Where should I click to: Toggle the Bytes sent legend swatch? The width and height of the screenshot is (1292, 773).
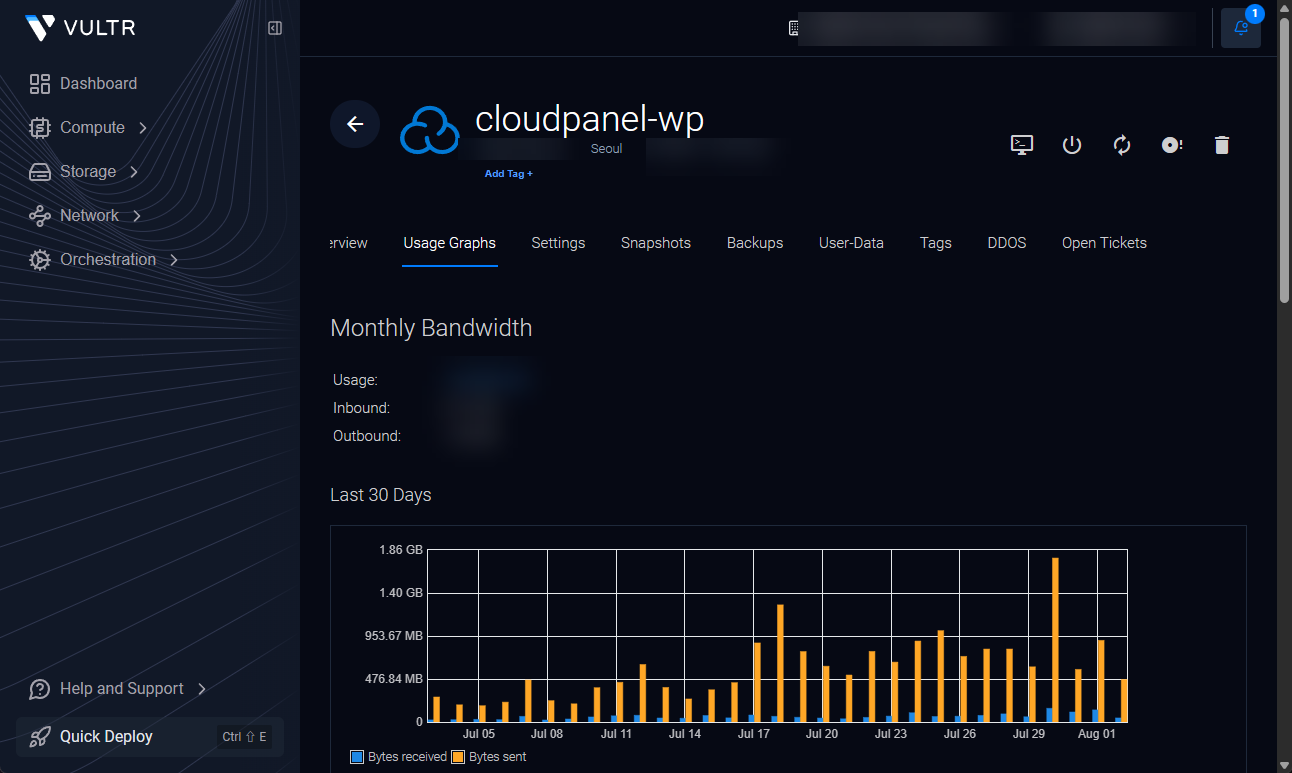click(x=458, y=757)
